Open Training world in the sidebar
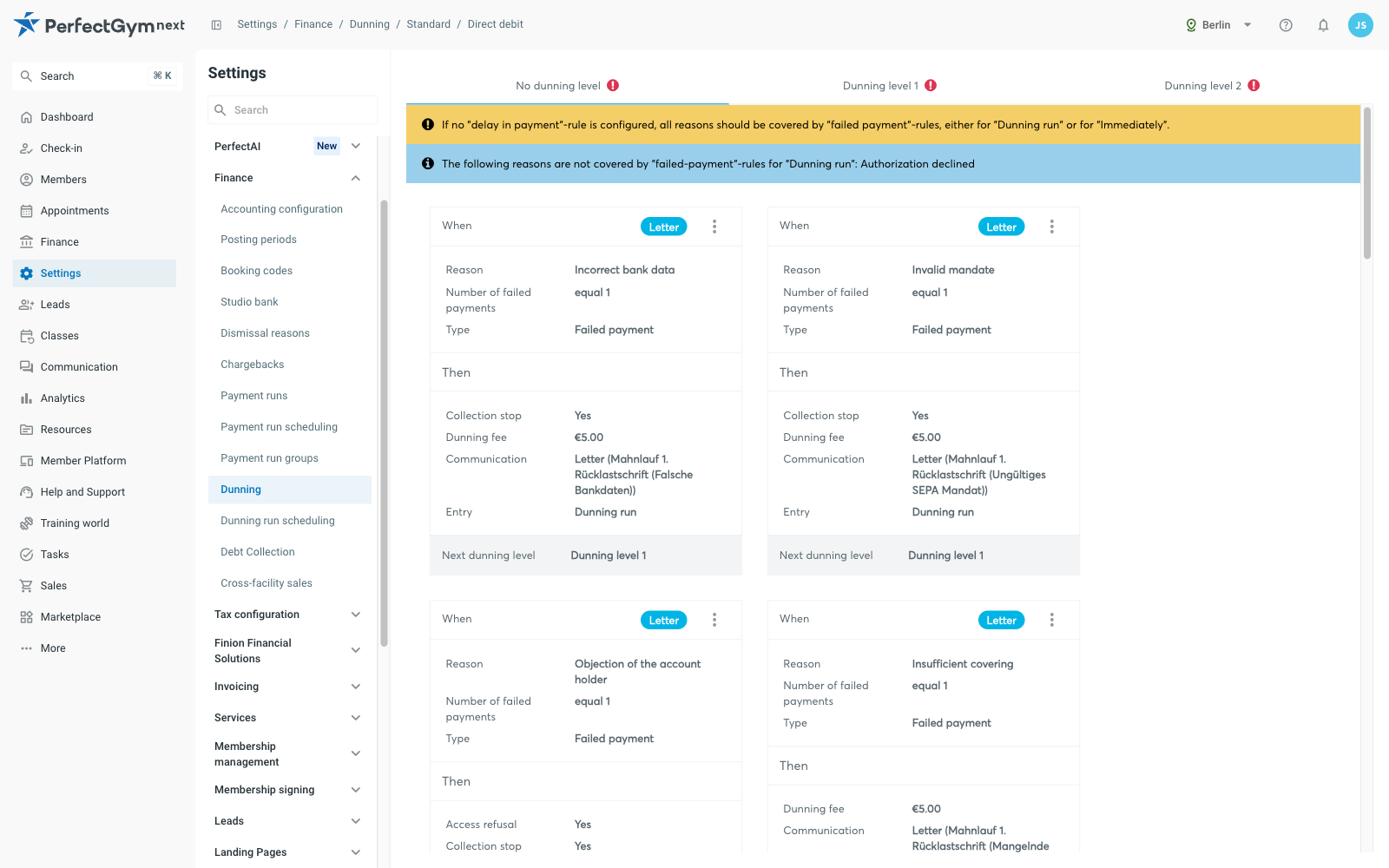The image size is (1389, 868). click(x=95, y=523)
